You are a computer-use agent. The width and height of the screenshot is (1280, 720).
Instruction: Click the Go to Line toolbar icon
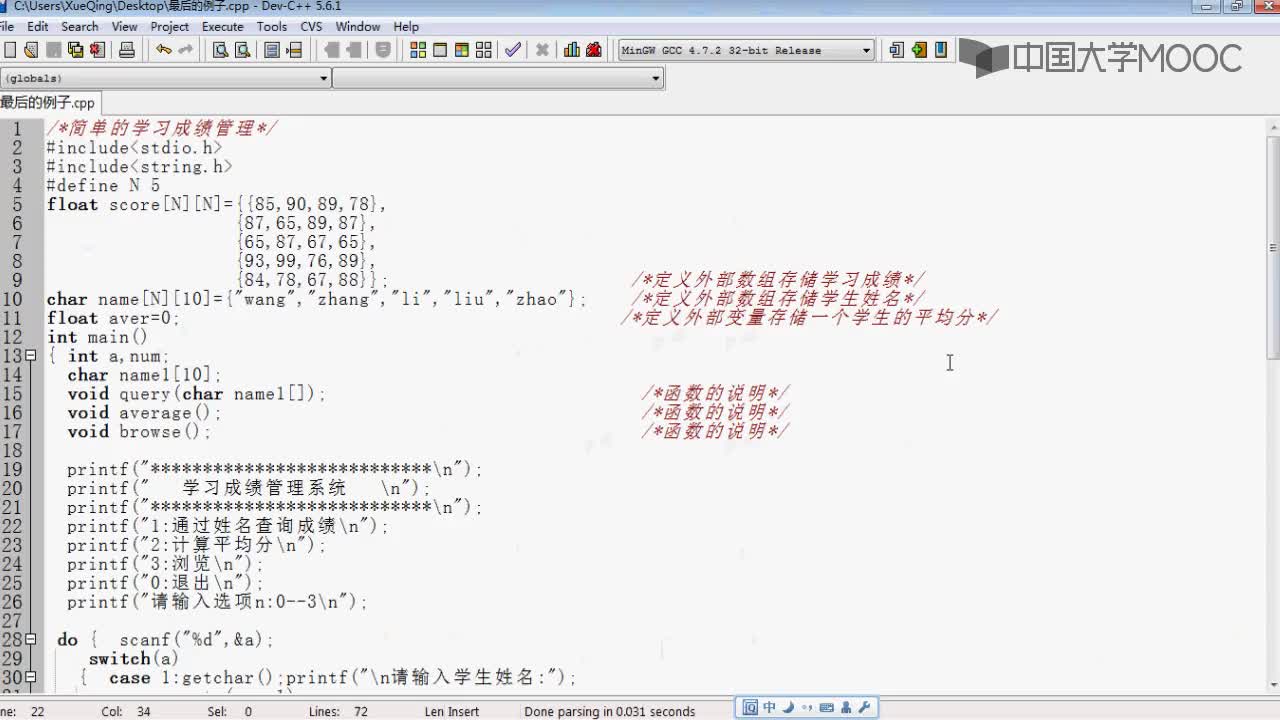point(294,50)
